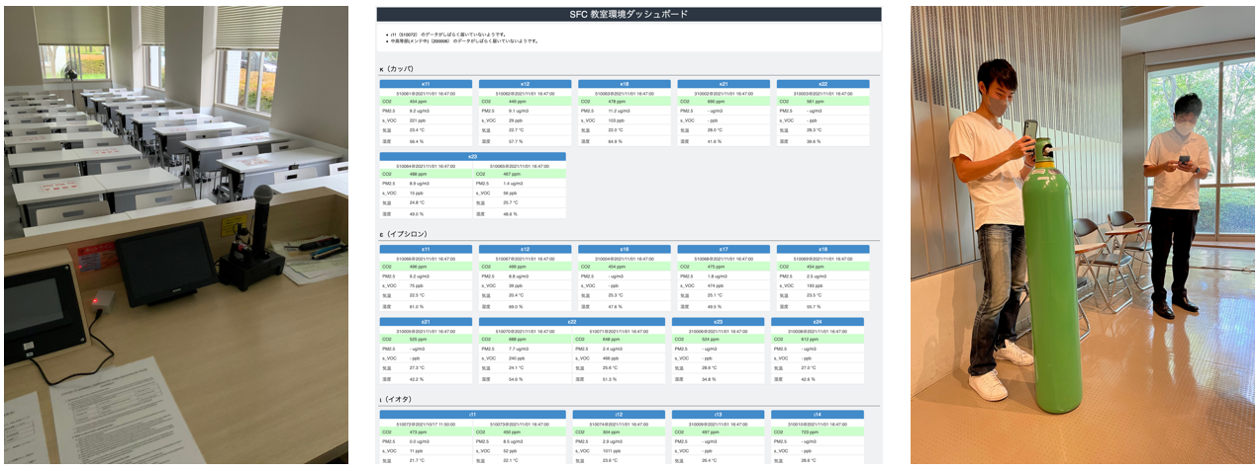Viewport: 1260px width, 470px height.
Task: Click the κ（カッパ）section heading
Action: [x=398, y=69]
